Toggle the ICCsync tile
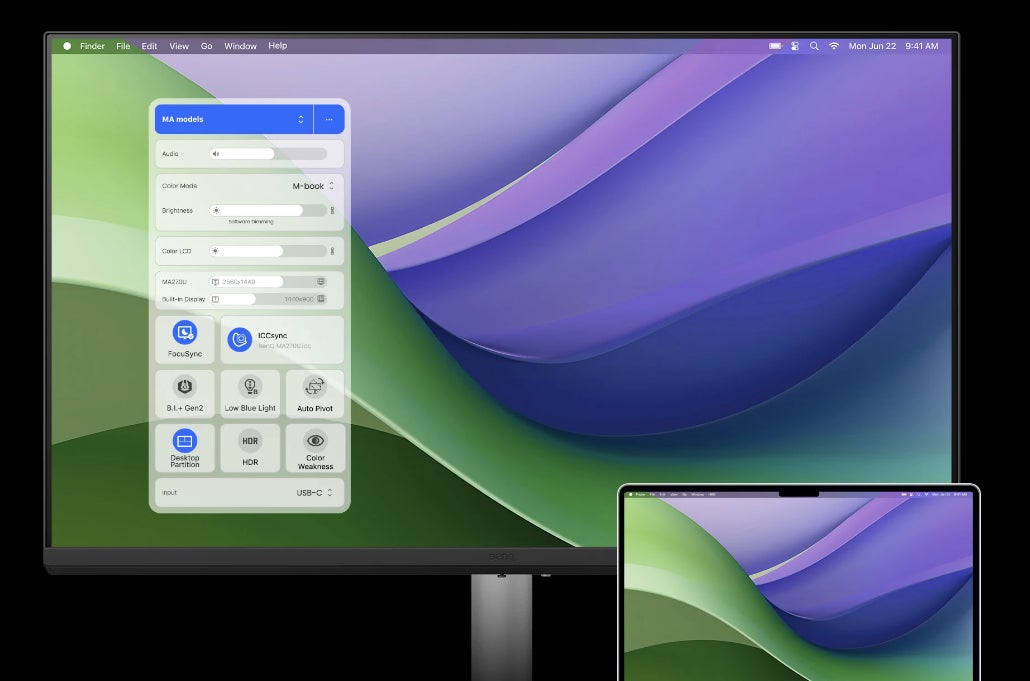 pyautogui.click(x=282, y=340)
